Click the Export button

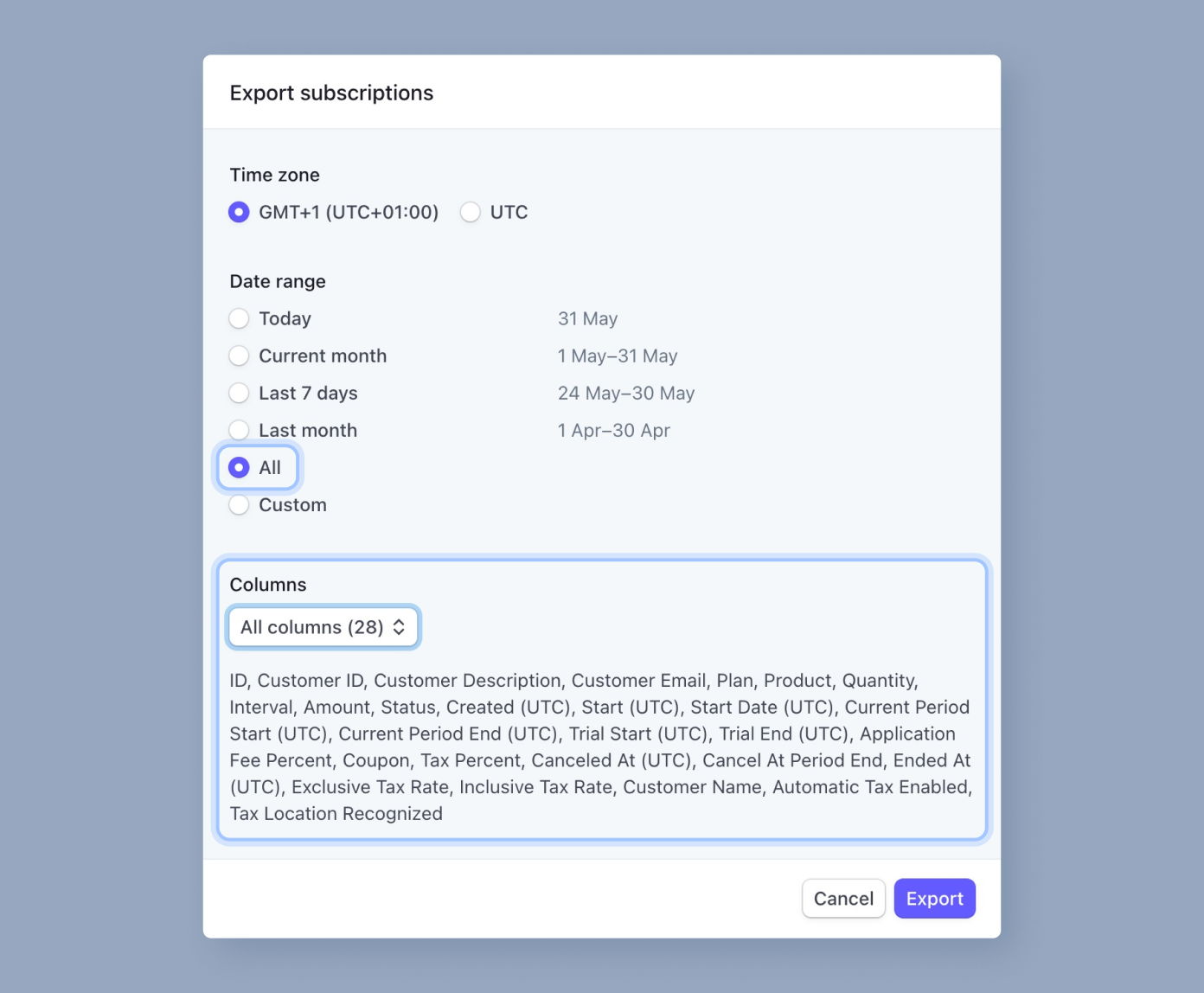click(x=934, y=898)
